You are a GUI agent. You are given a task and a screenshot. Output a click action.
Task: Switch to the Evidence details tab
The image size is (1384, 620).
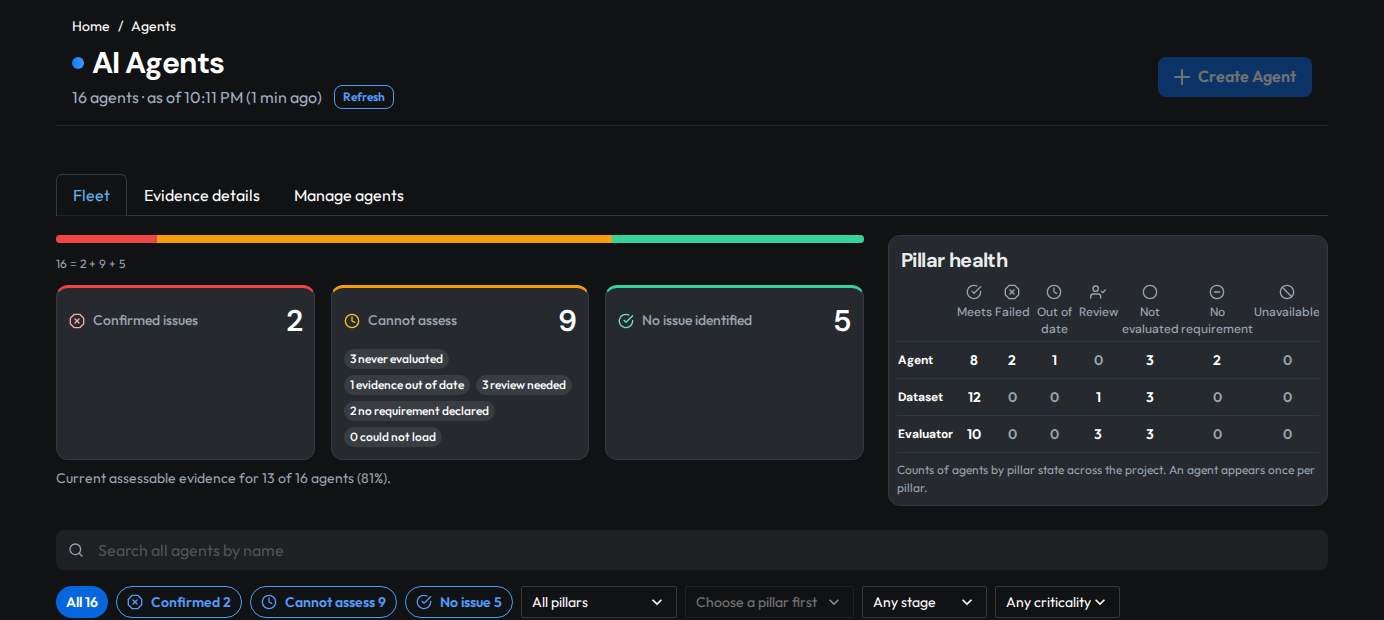click(202, 196)
